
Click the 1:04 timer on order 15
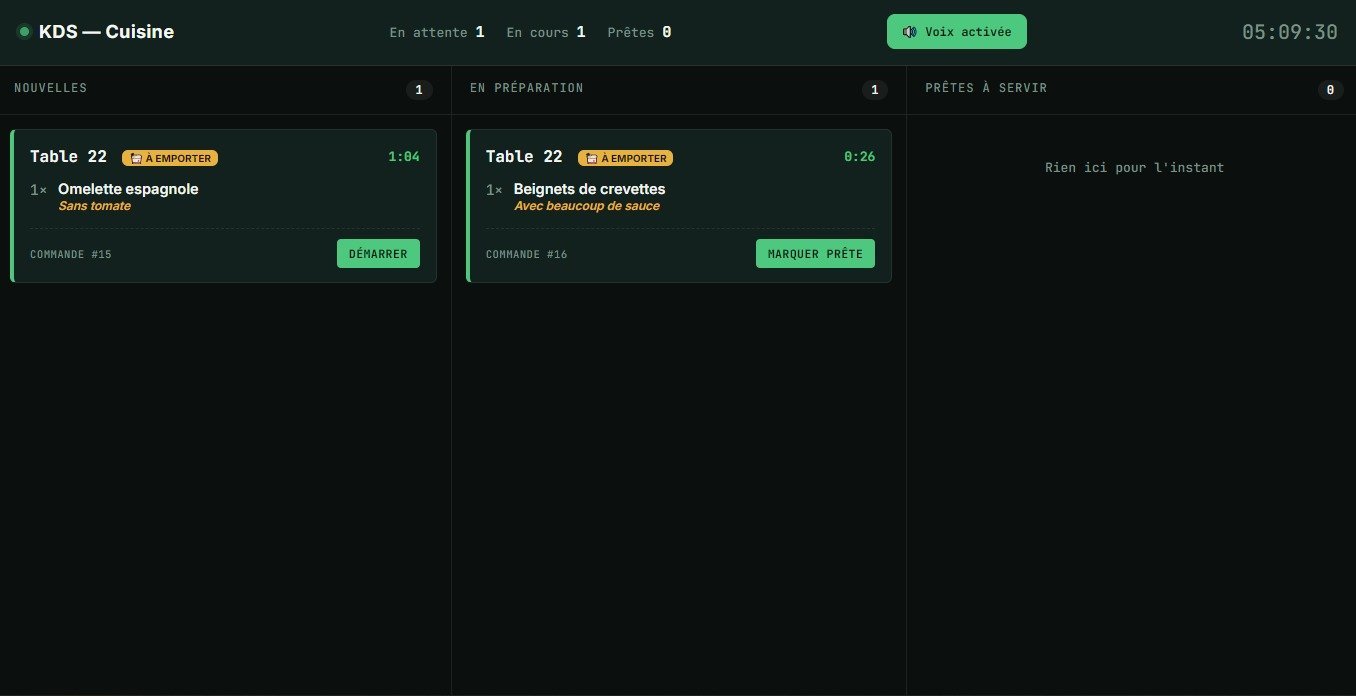tap(404, 156)
